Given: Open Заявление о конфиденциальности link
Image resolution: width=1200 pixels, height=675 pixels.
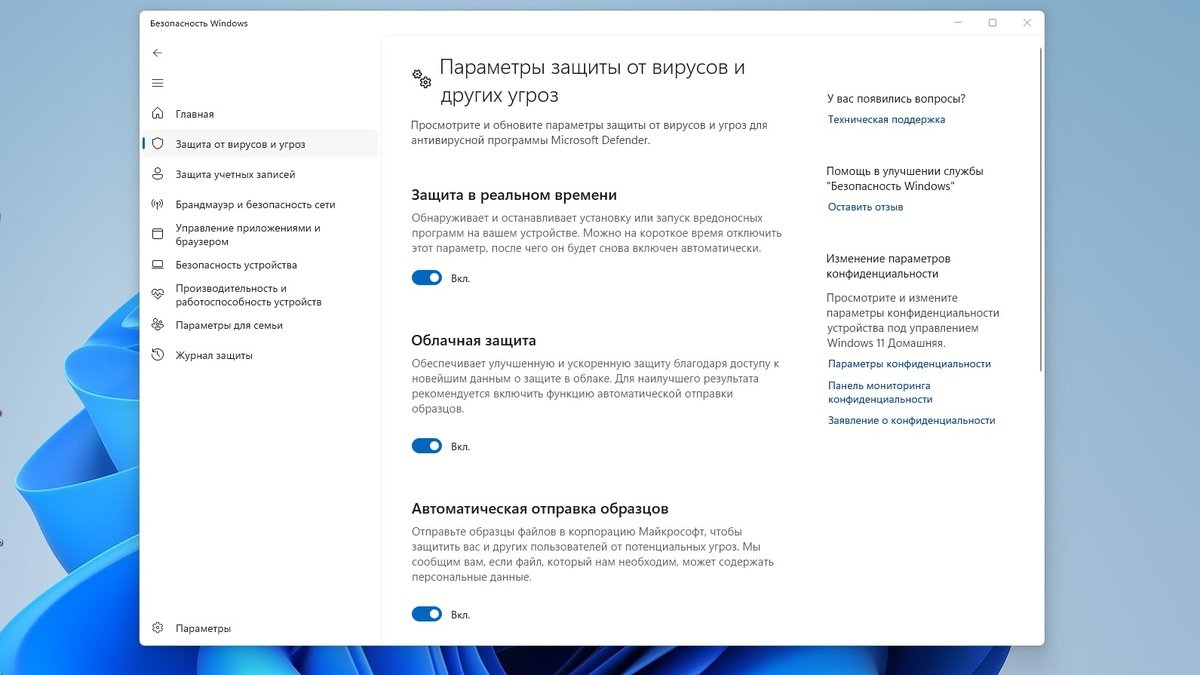Looking at the screenshot, I should tap(911, 421).
